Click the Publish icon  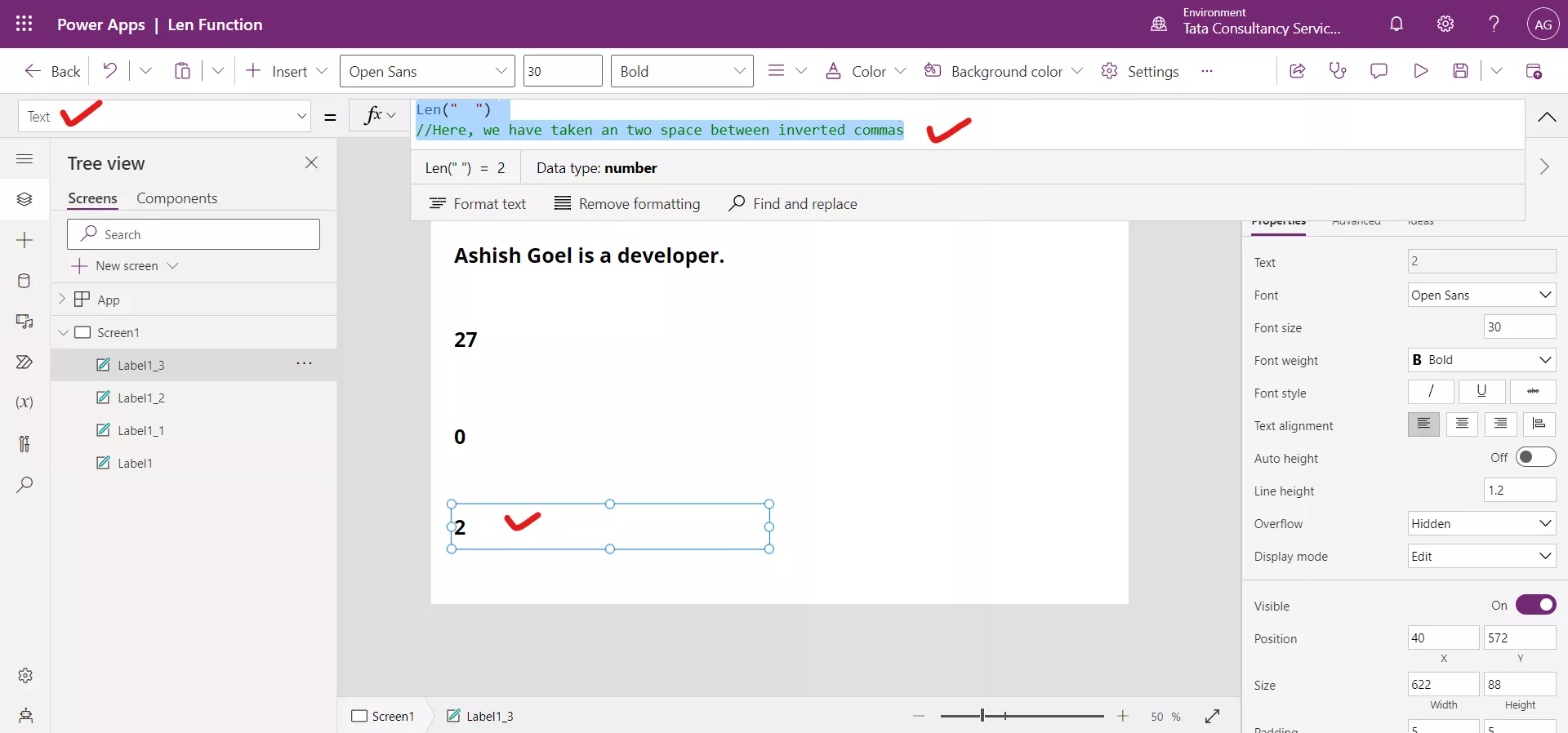(1534, 71)
